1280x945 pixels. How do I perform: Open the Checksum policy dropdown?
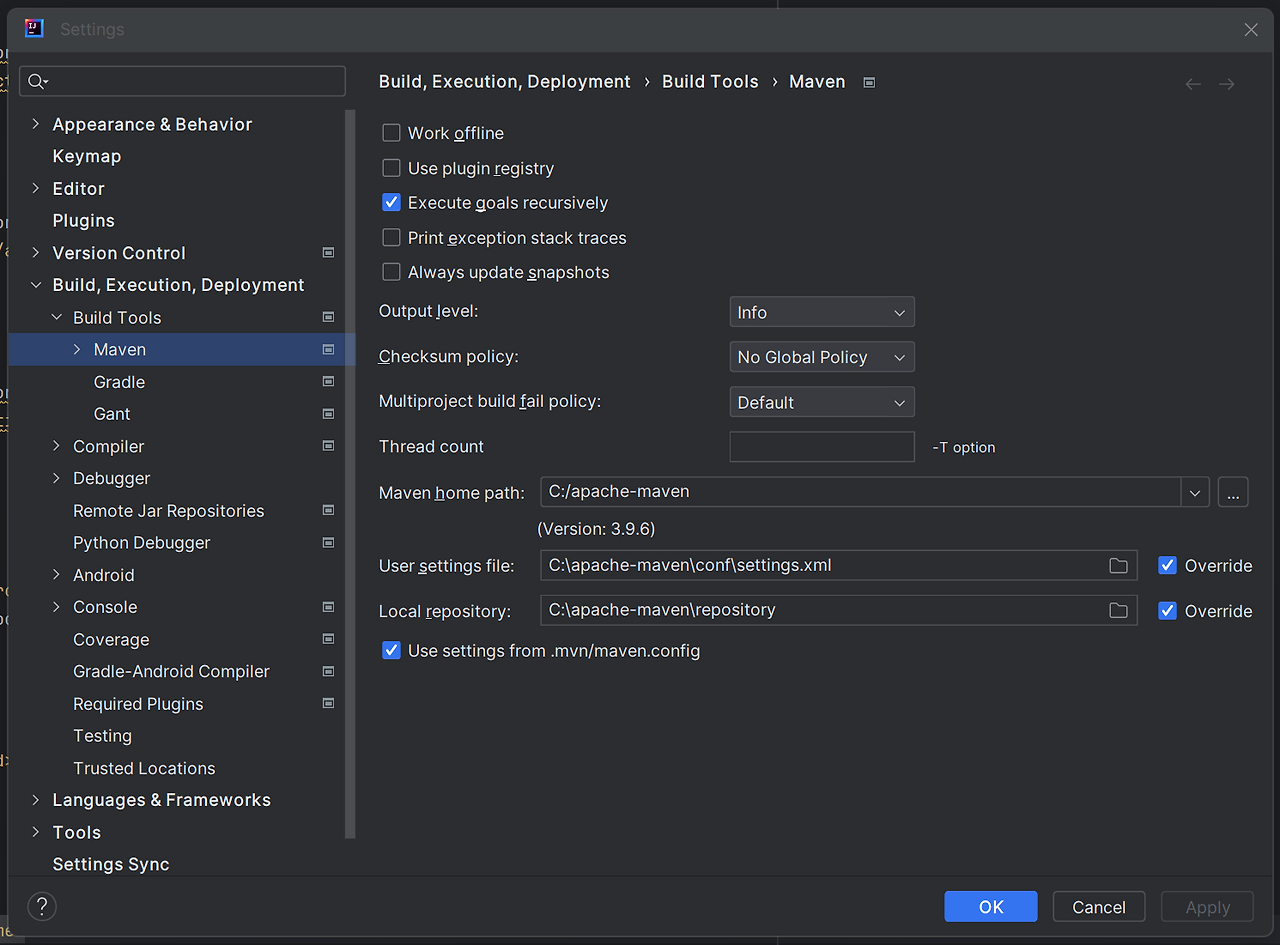click(821, 356)
